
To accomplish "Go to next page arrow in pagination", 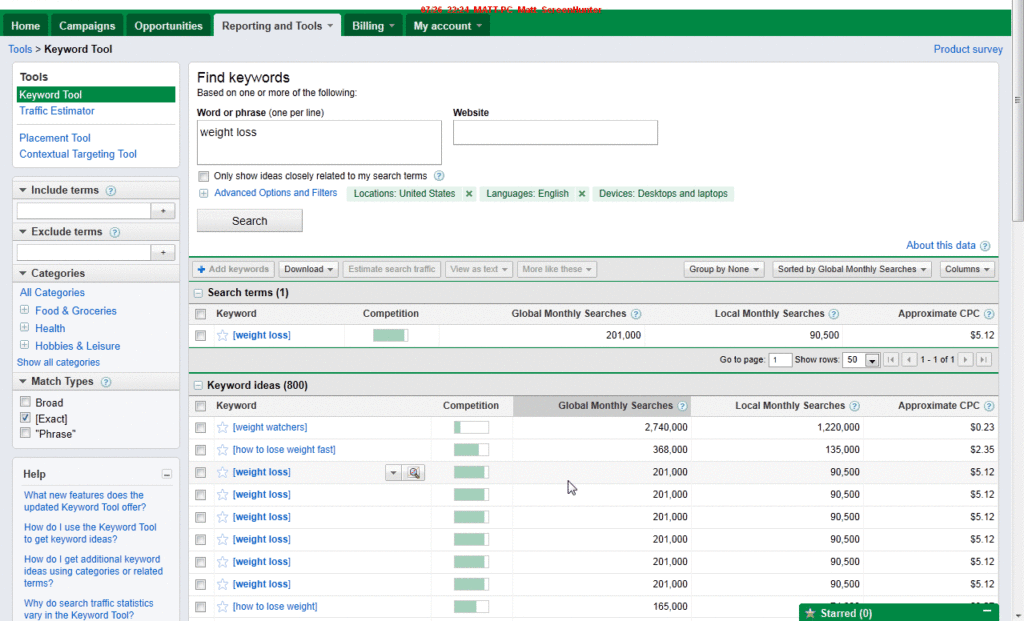I will [x=966, y=360].
